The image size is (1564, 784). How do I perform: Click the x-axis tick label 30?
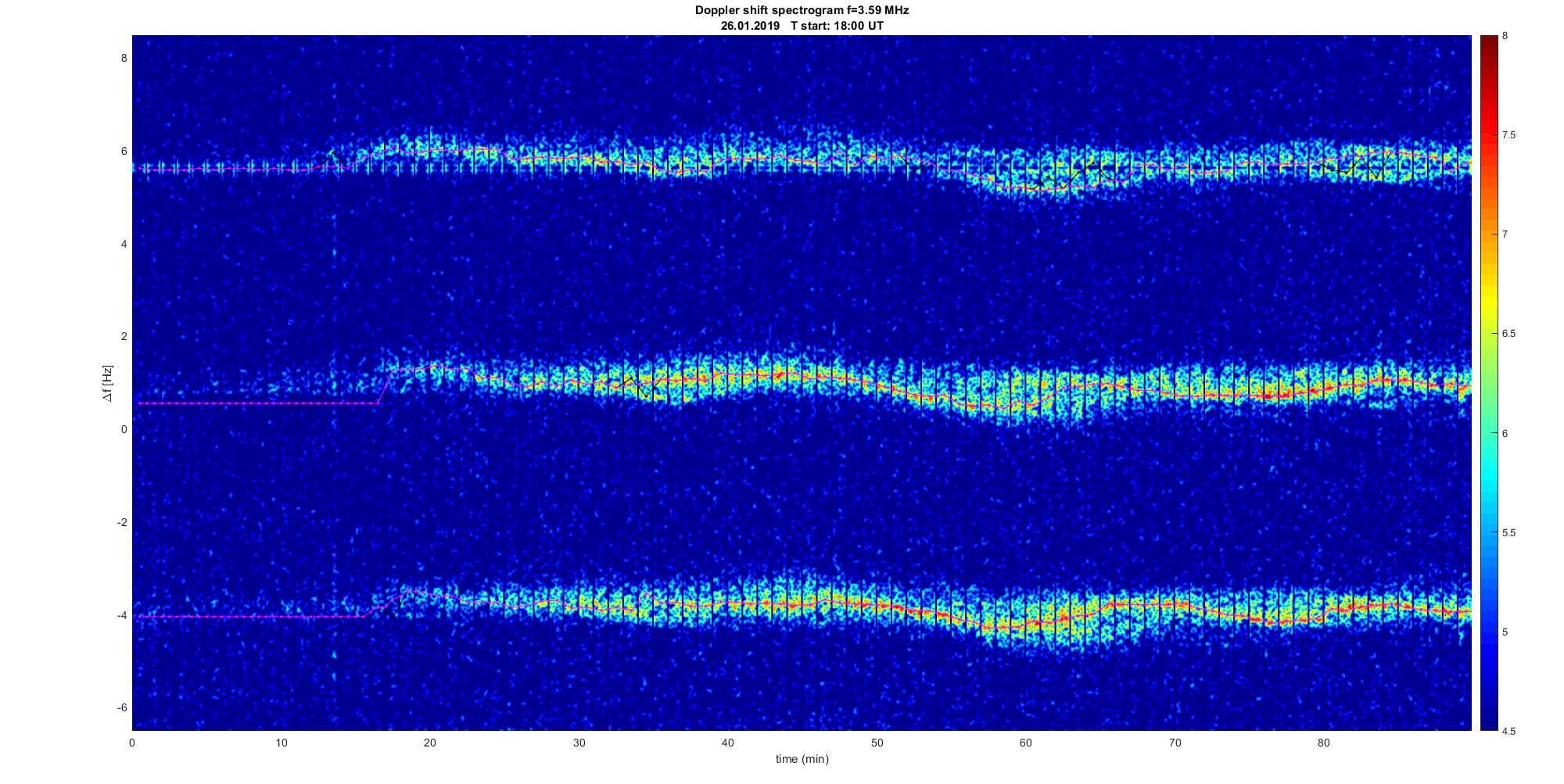pyautogui.click(x=579, y=743)
